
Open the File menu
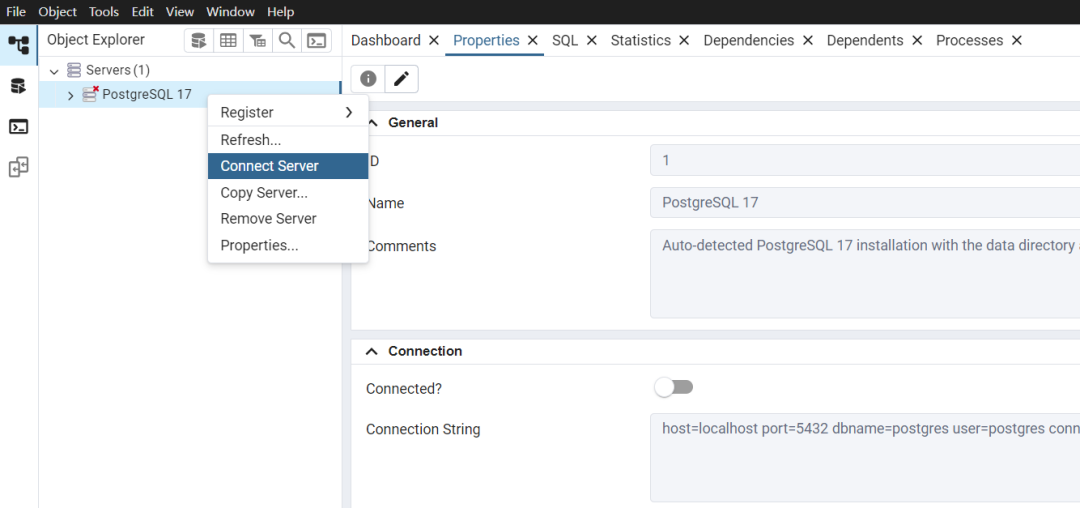pos(16,12)
